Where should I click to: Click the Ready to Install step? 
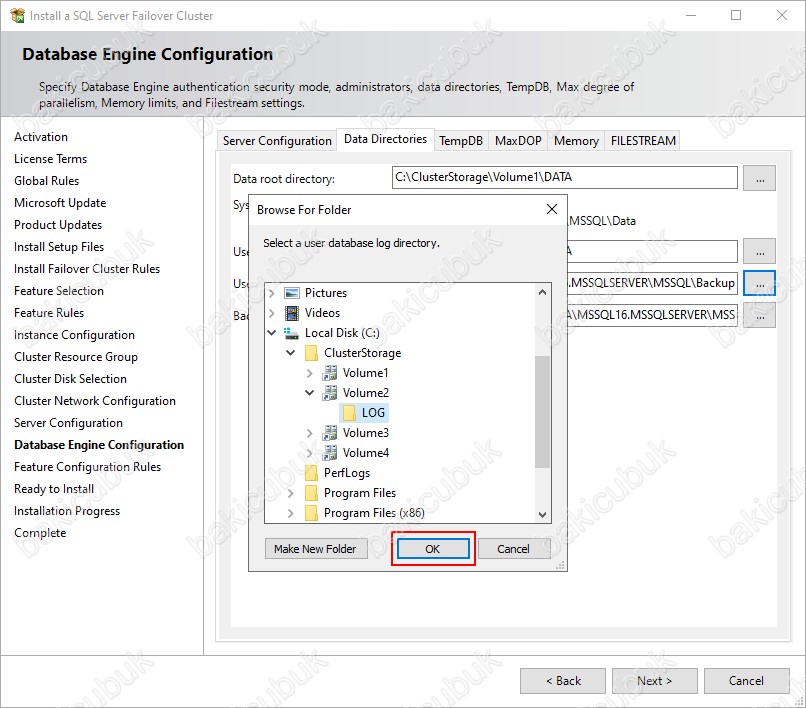(x=54, y=489)
